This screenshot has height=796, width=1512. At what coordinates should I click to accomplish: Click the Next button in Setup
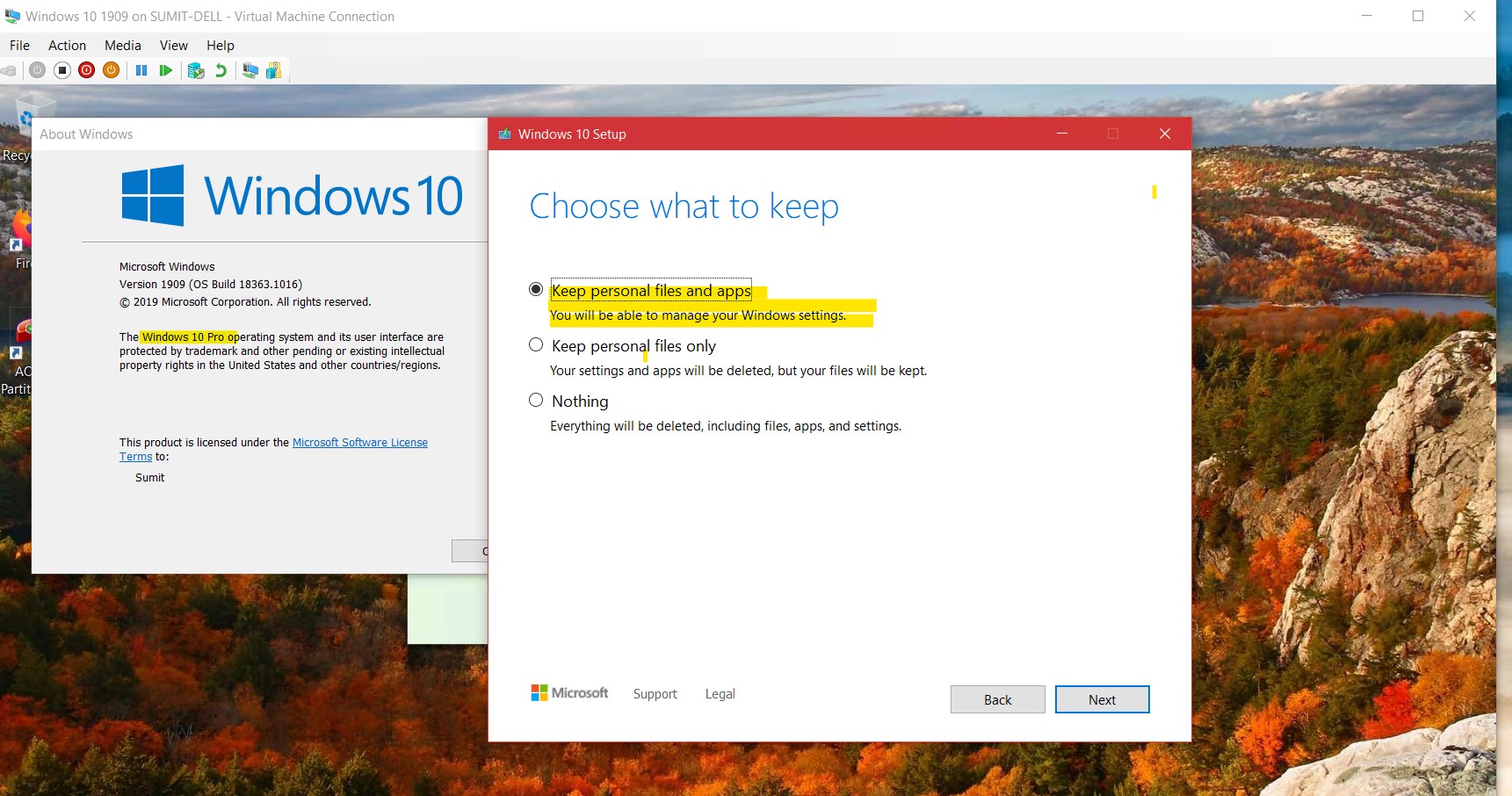pyautogui.click(x=1102, y=699)
